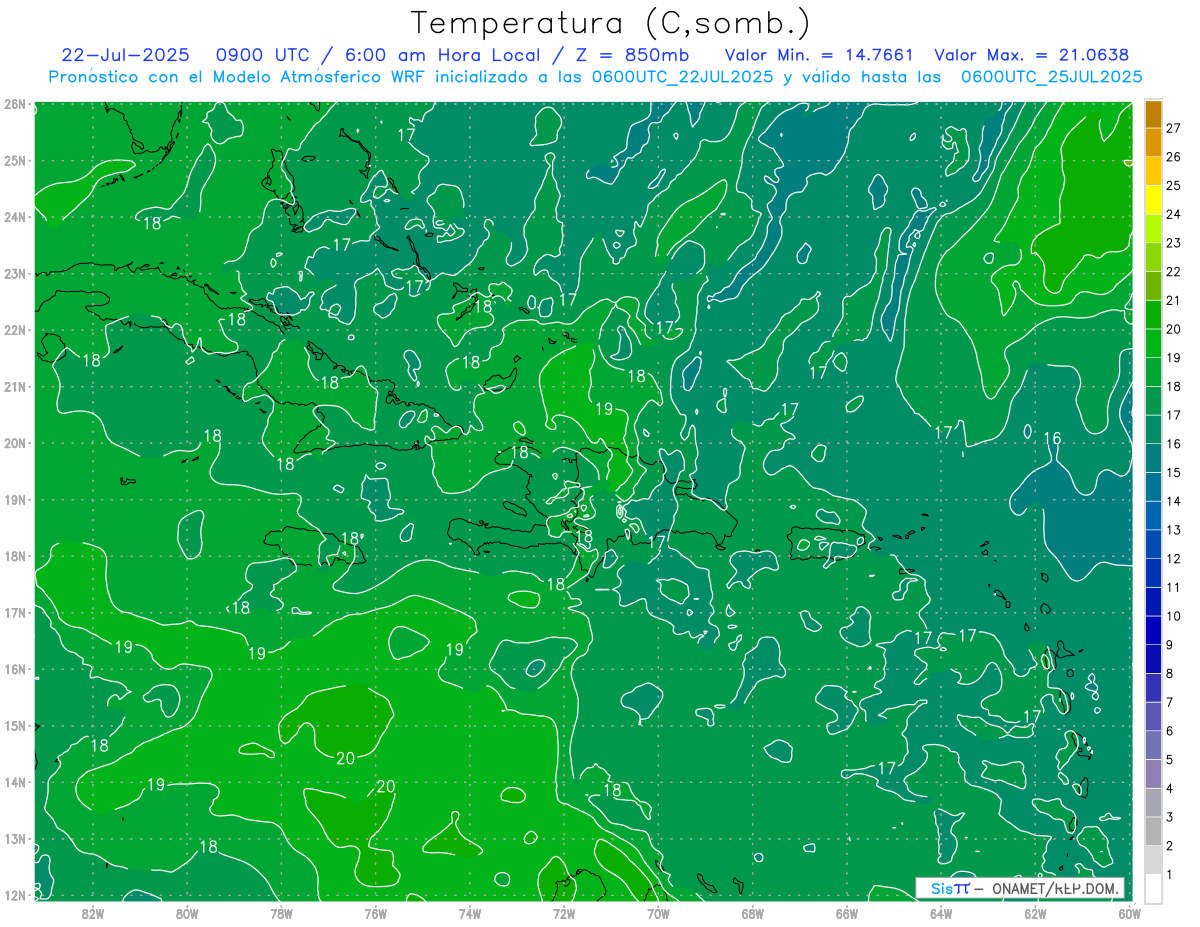
Task: Click the "16N" latitude axis label
Action: tap(14, 669)
